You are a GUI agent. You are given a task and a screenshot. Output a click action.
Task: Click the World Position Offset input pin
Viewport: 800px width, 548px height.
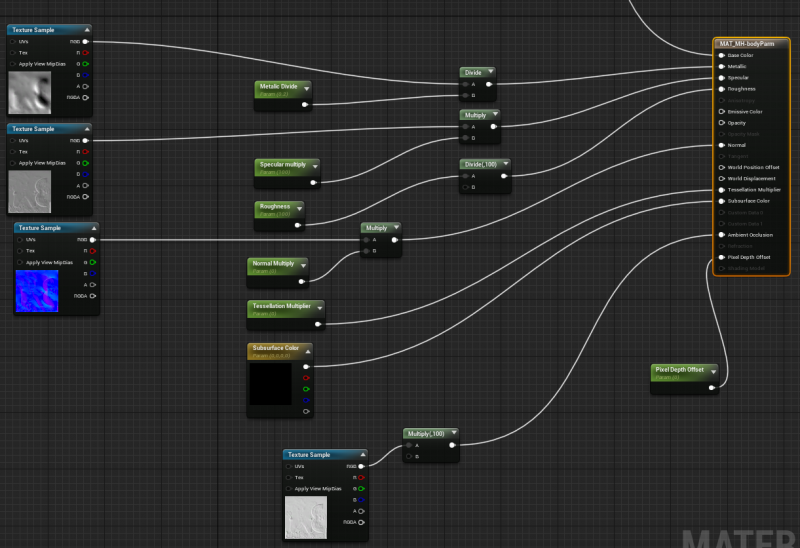[x=720, y=167]
